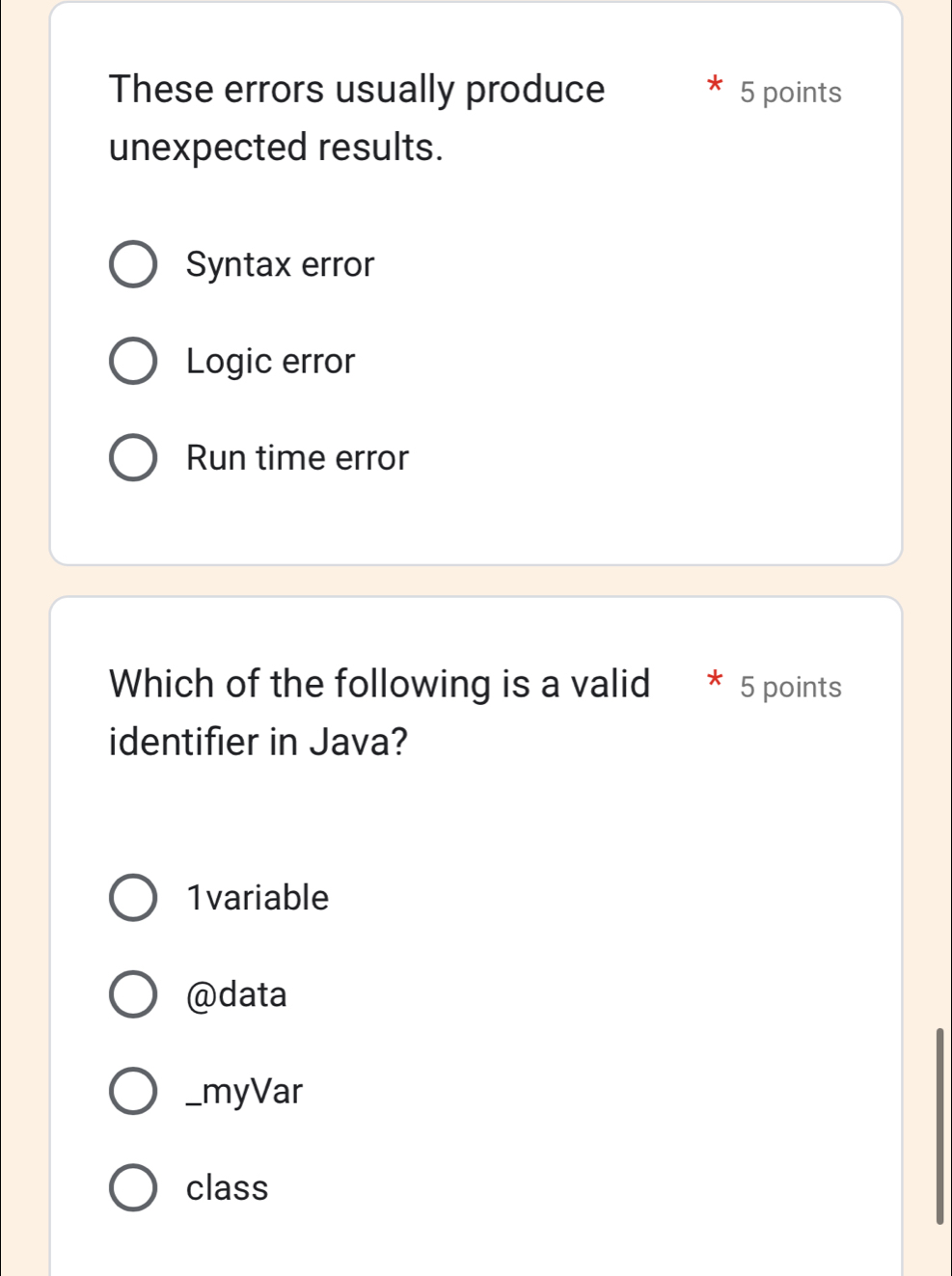The height and width of the screenshot is (1276, 952).
Task: Click the Syntax error answer label
Action: click(x=280, y=265)
